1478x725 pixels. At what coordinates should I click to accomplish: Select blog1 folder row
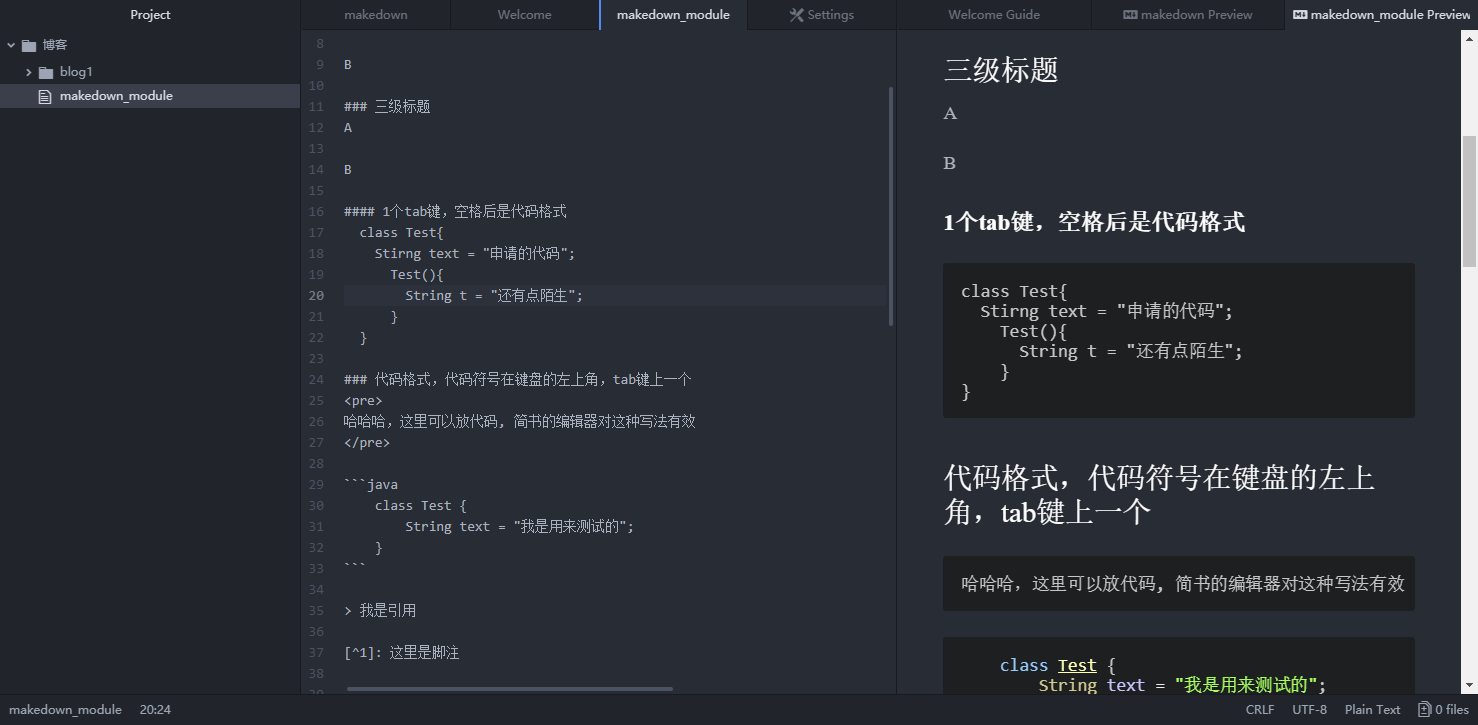[150, 72]
